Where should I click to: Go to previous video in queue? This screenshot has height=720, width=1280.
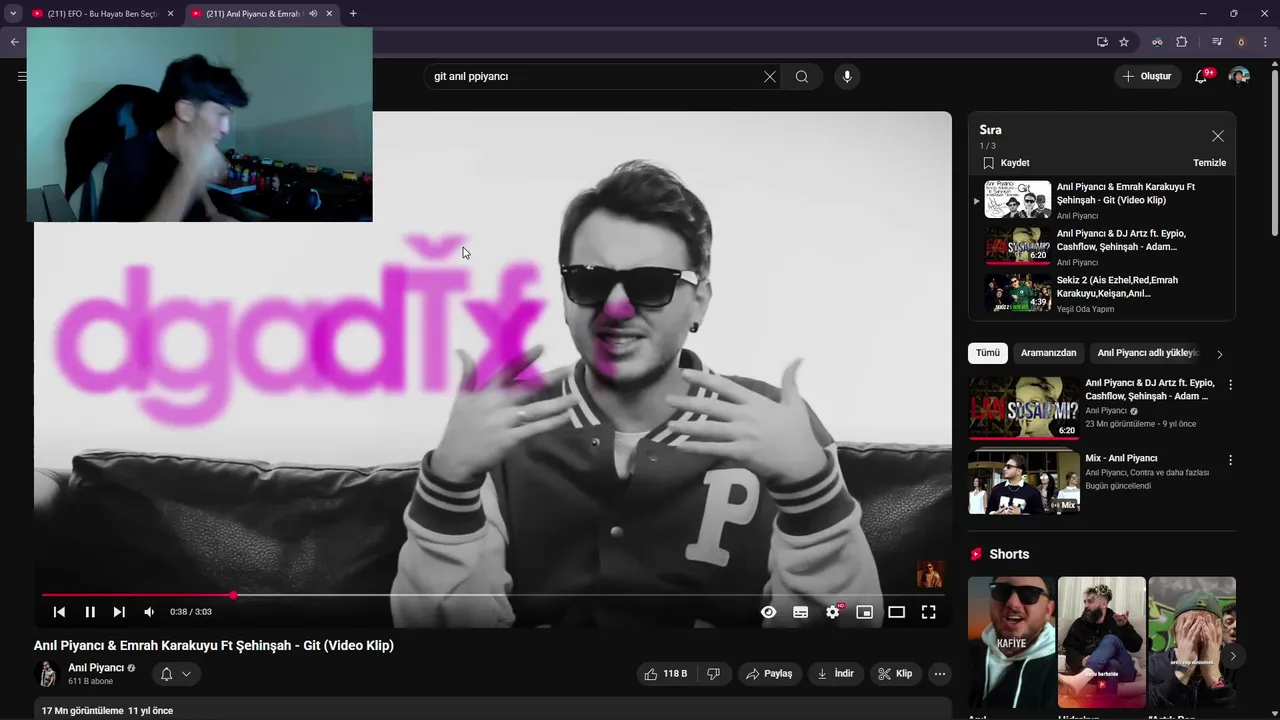(59, 612)
